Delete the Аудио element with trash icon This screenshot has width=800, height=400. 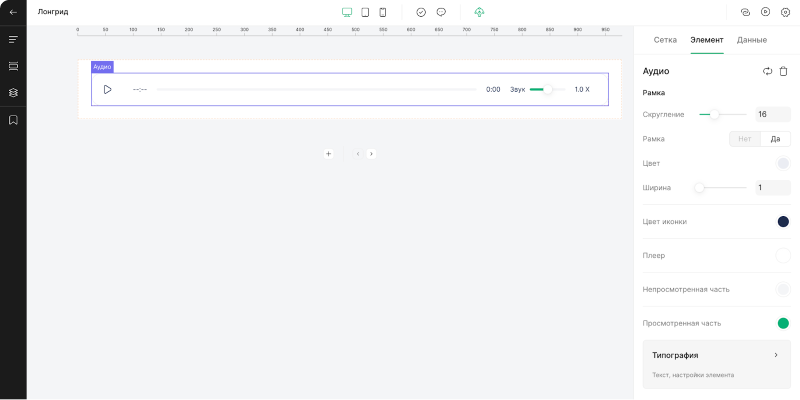tap(784, 71)
